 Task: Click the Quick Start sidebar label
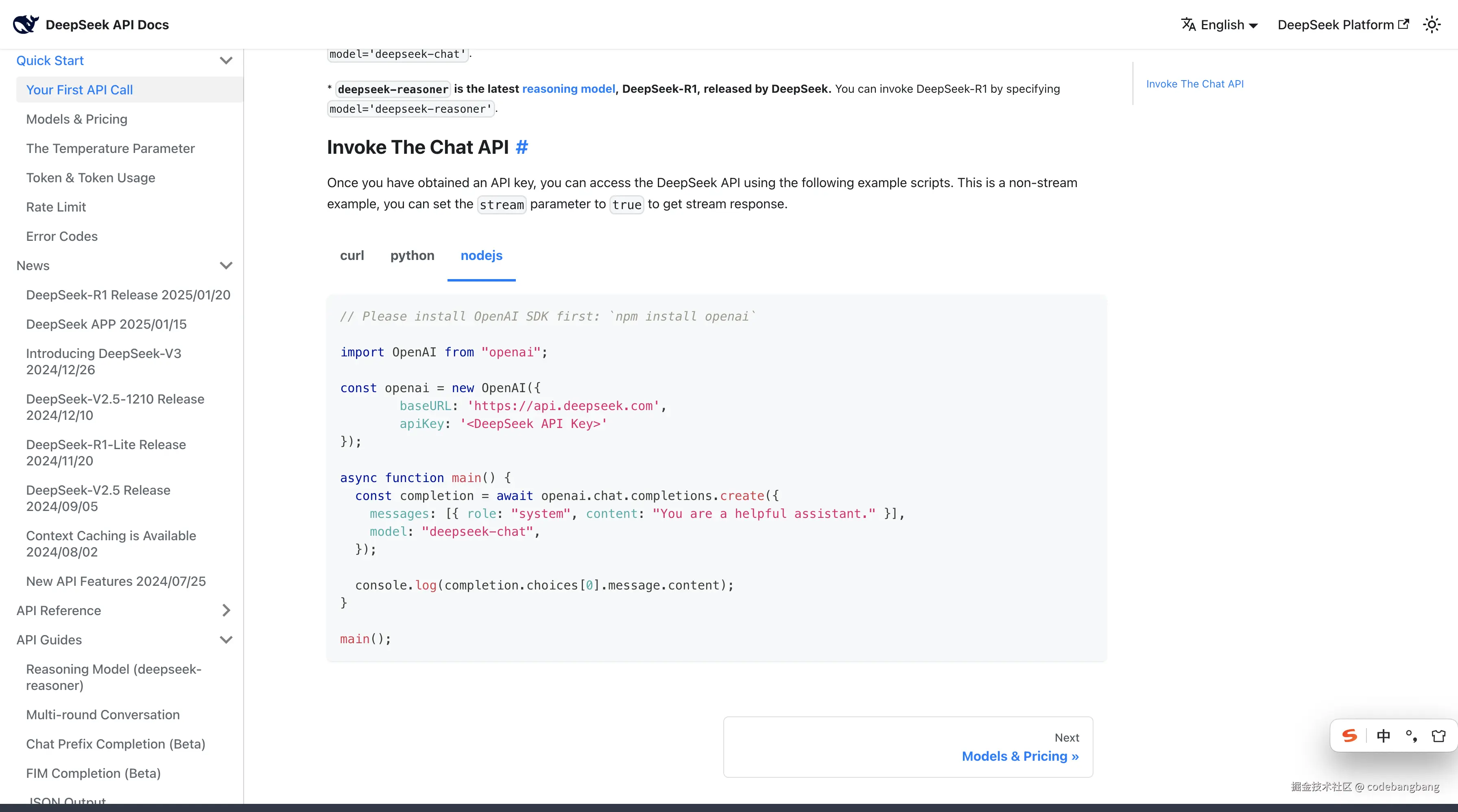(x=50, y=61)
